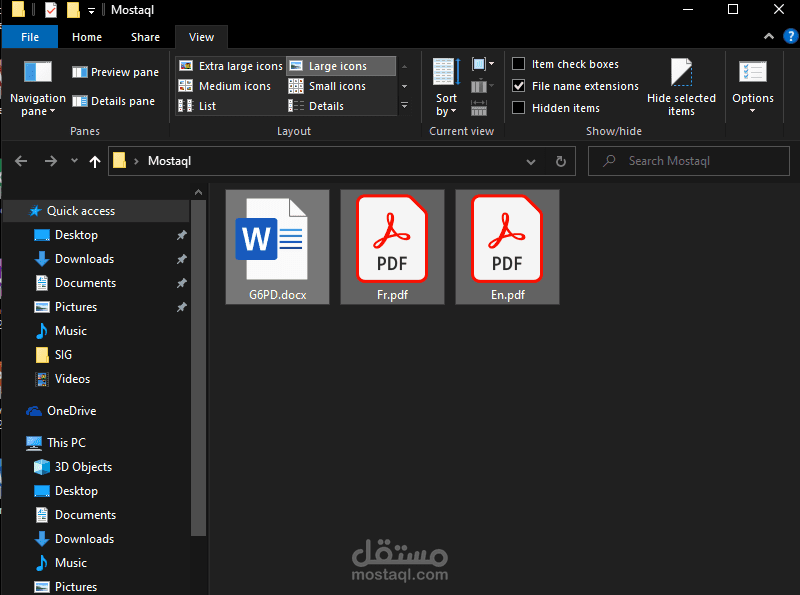Switch to the Home ribbon tab

pos(87,37)
